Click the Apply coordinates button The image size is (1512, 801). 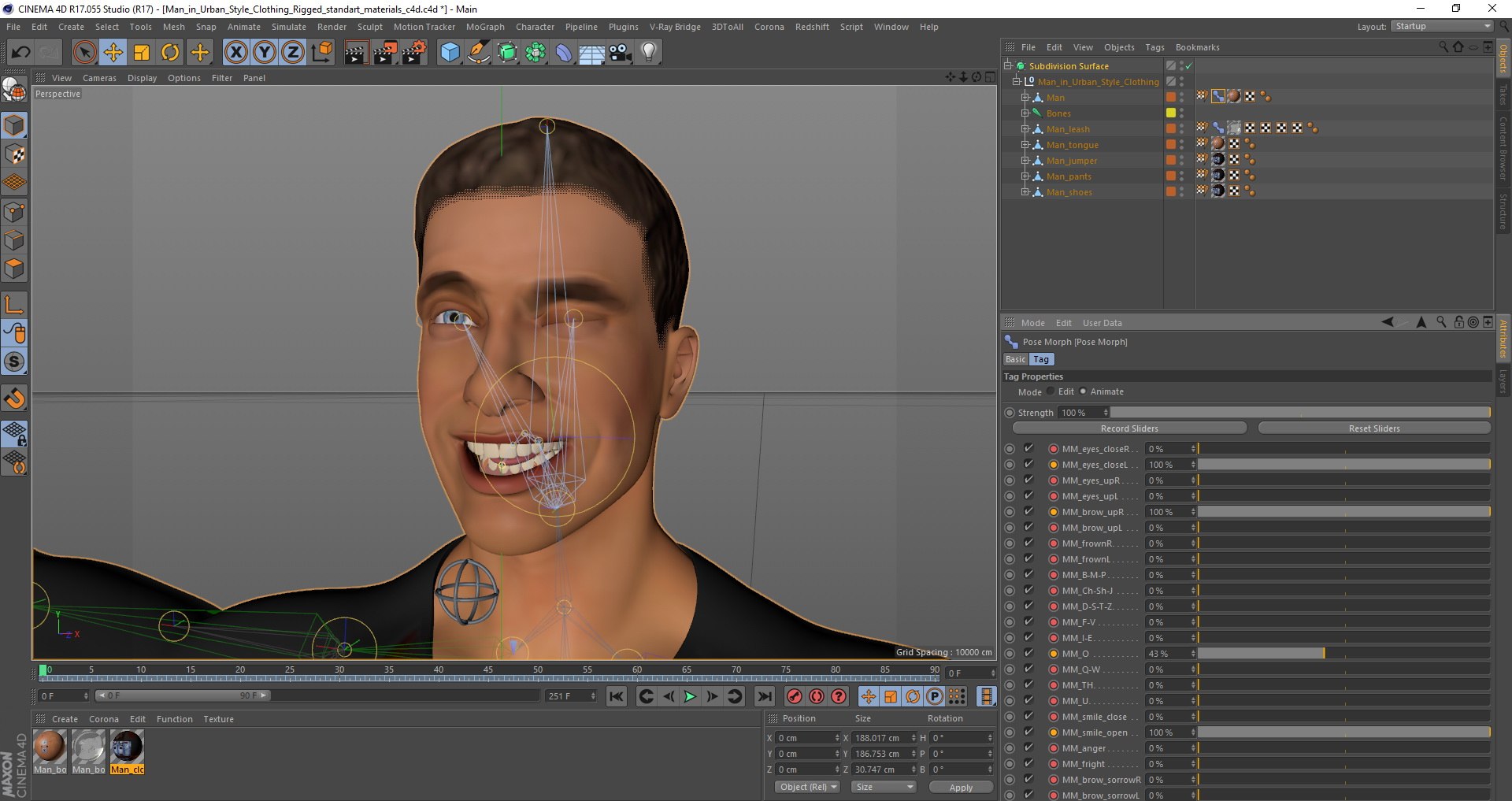(x=961, y=787)
